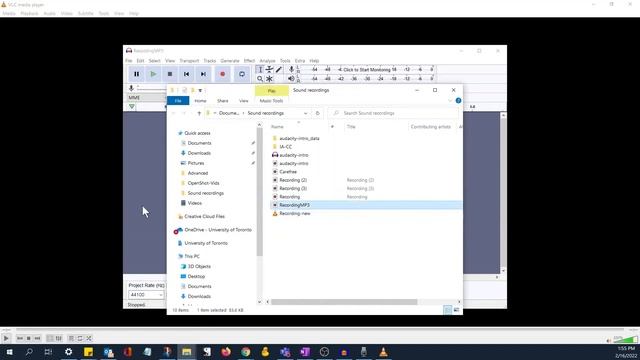640x360 pixels.
Task: Switch Explorer to Details view icon
Action: tap(447, 310)
